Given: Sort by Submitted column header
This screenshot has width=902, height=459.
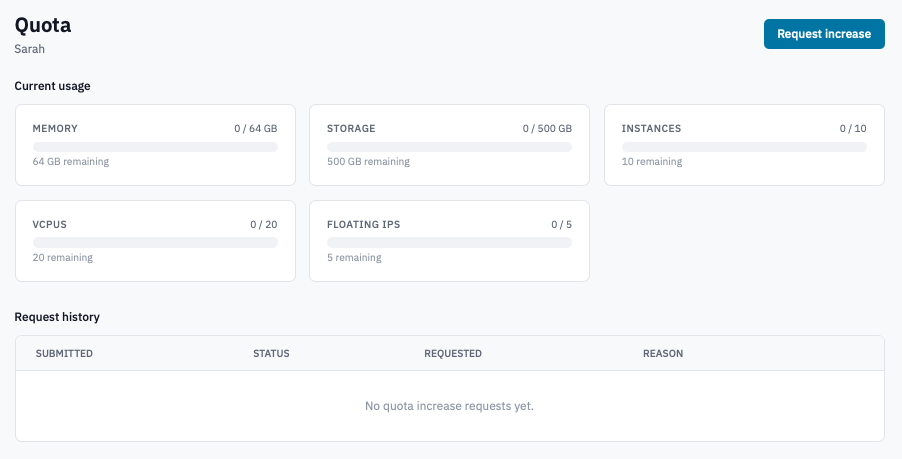Looking at the screenshot, I should coord(64,353).
